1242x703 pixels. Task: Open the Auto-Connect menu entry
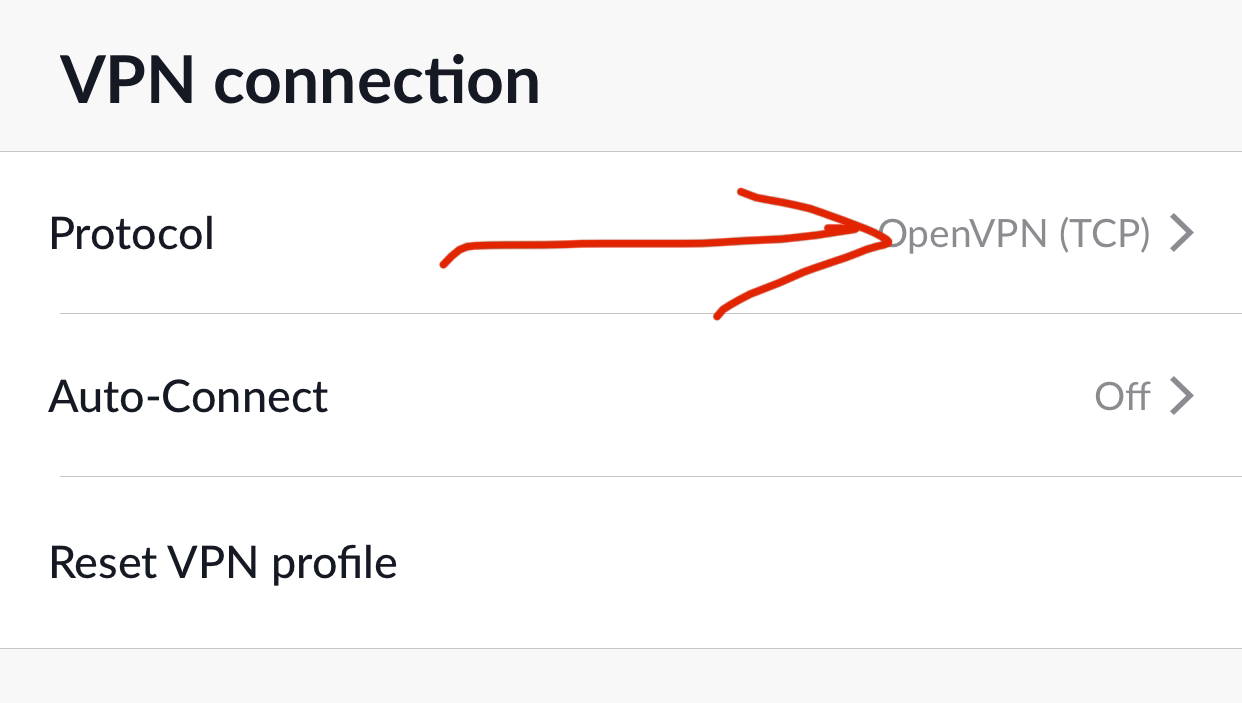coord(621,396)
